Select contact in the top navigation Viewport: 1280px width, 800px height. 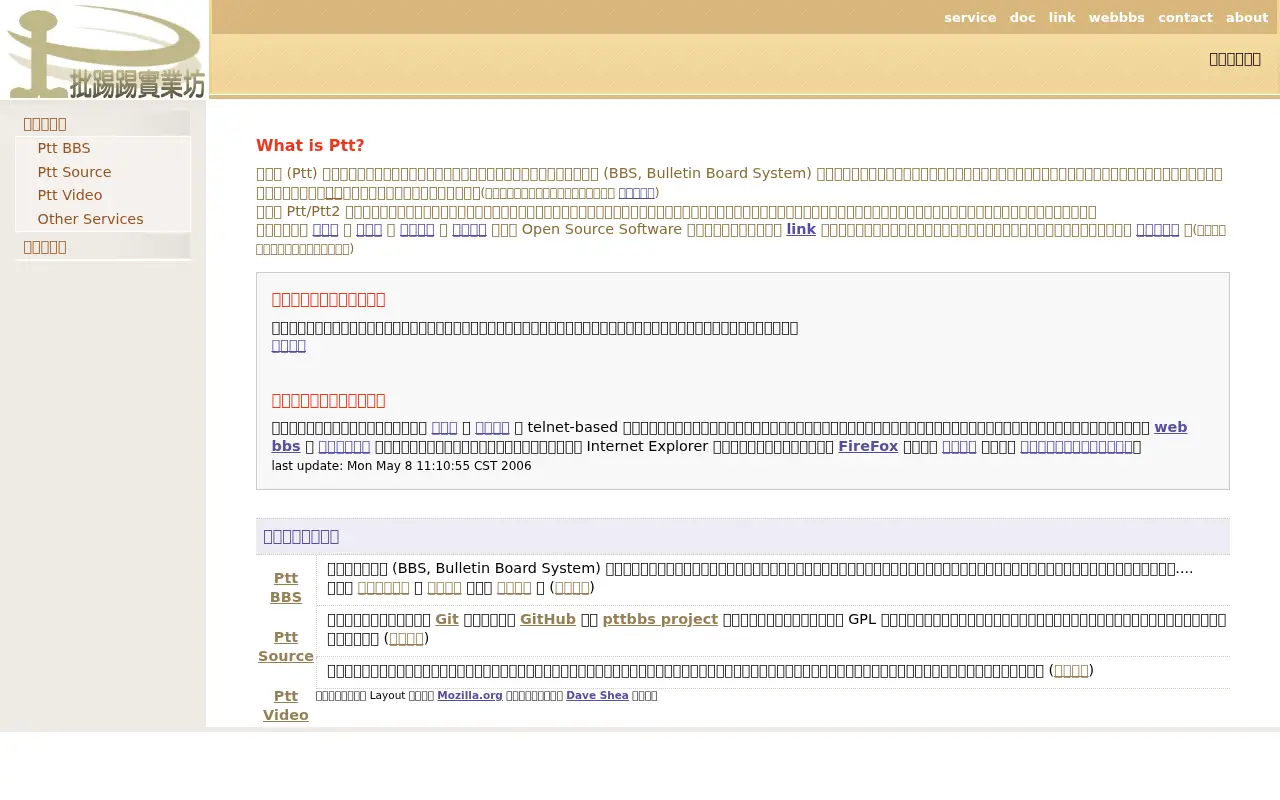tap(1185, 17)
